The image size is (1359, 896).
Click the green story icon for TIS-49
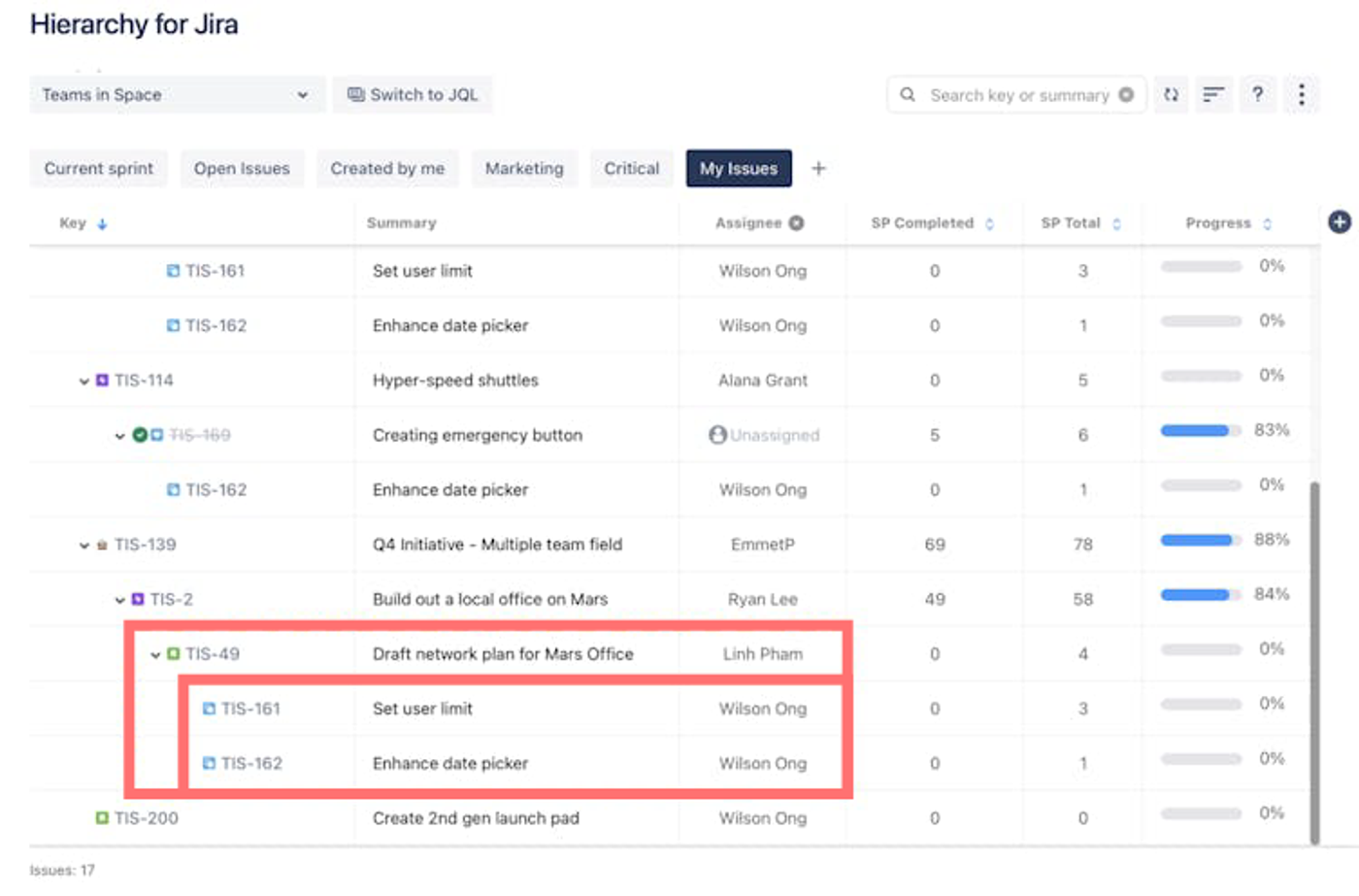[x=173, y=654]
